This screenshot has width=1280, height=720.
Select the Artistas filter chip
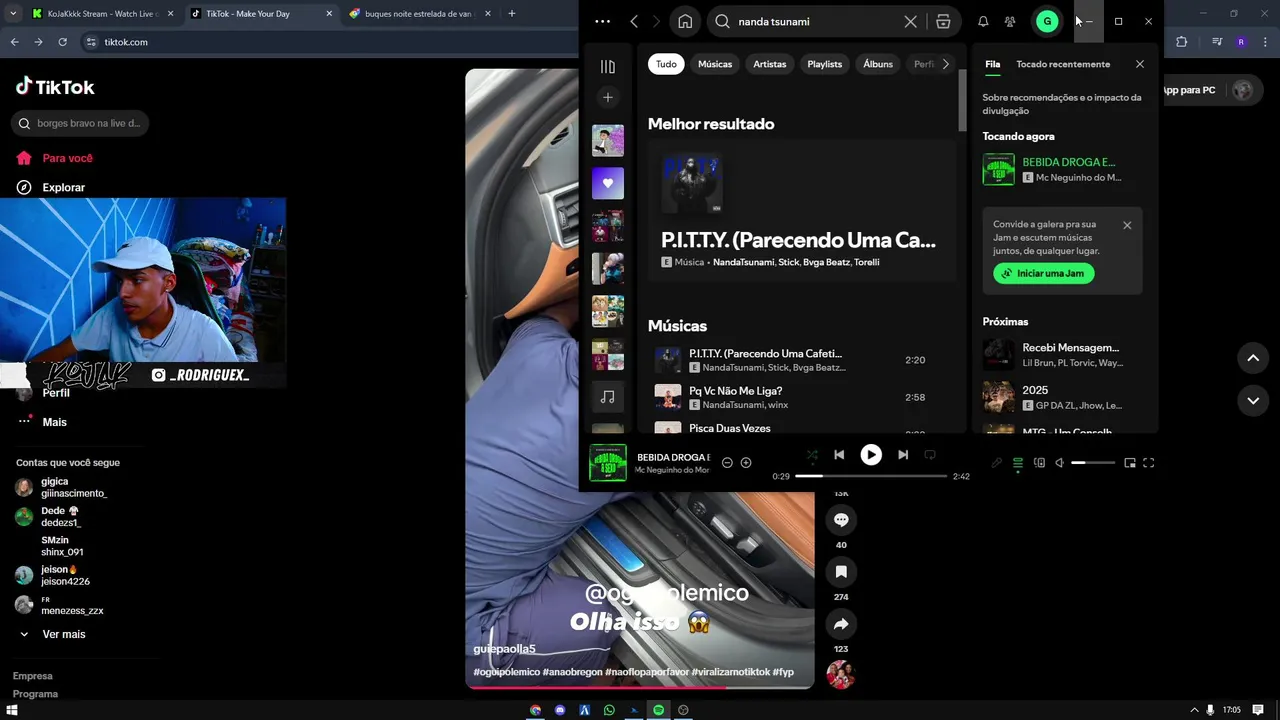(770, 64)
